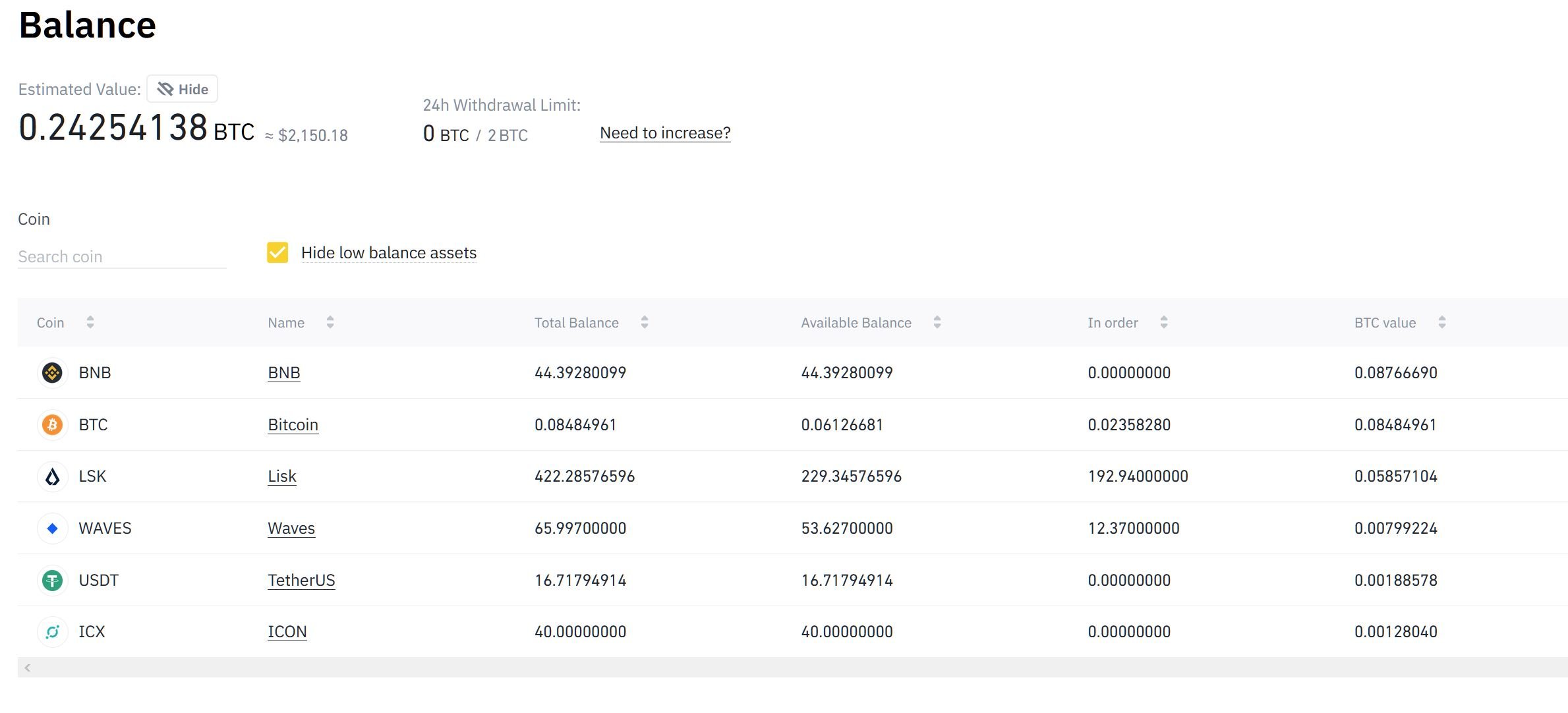Select USDT BTC value 0.00188578

[x=1396, y=581]
